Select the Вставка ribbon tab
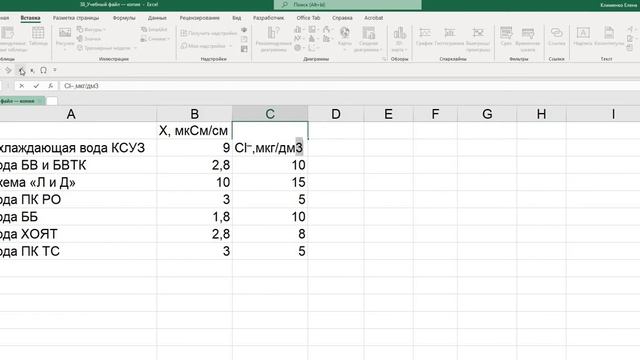The image size is (640, 360). point(30,18)
